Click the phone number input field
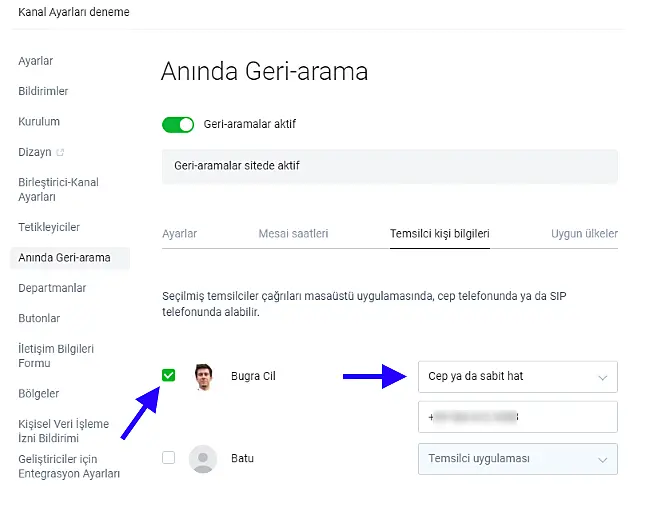Image resolution: width=646 pixels, height=520 pixels. (x=517, y=417)
